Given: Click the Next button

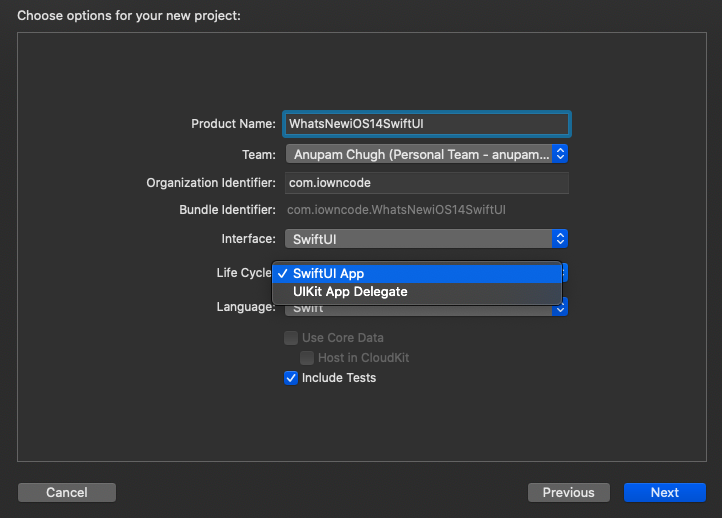Looking at the screenshot, I should [x=664, y=492].
